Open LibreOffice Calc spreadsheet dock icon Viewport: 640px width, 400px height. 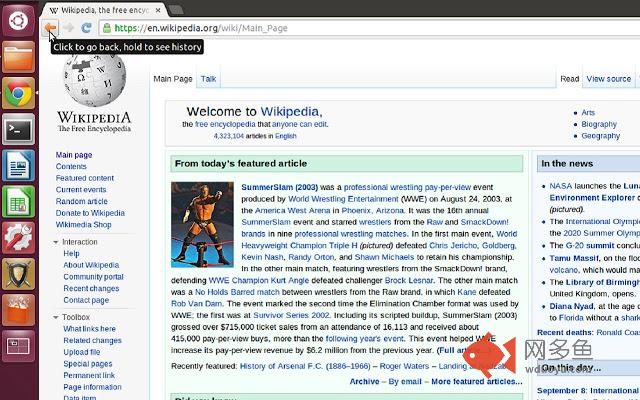(x=18, y=202)
